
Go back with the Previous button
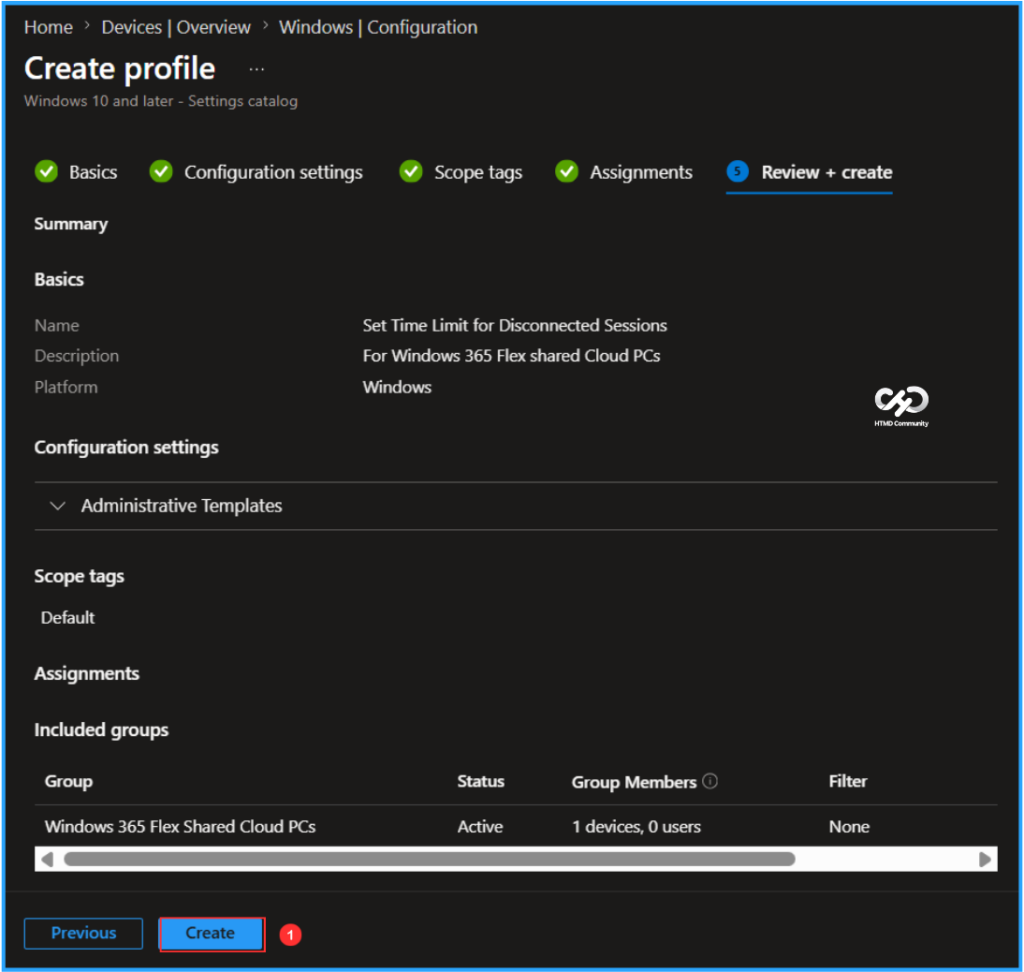[x=84, y=933]
